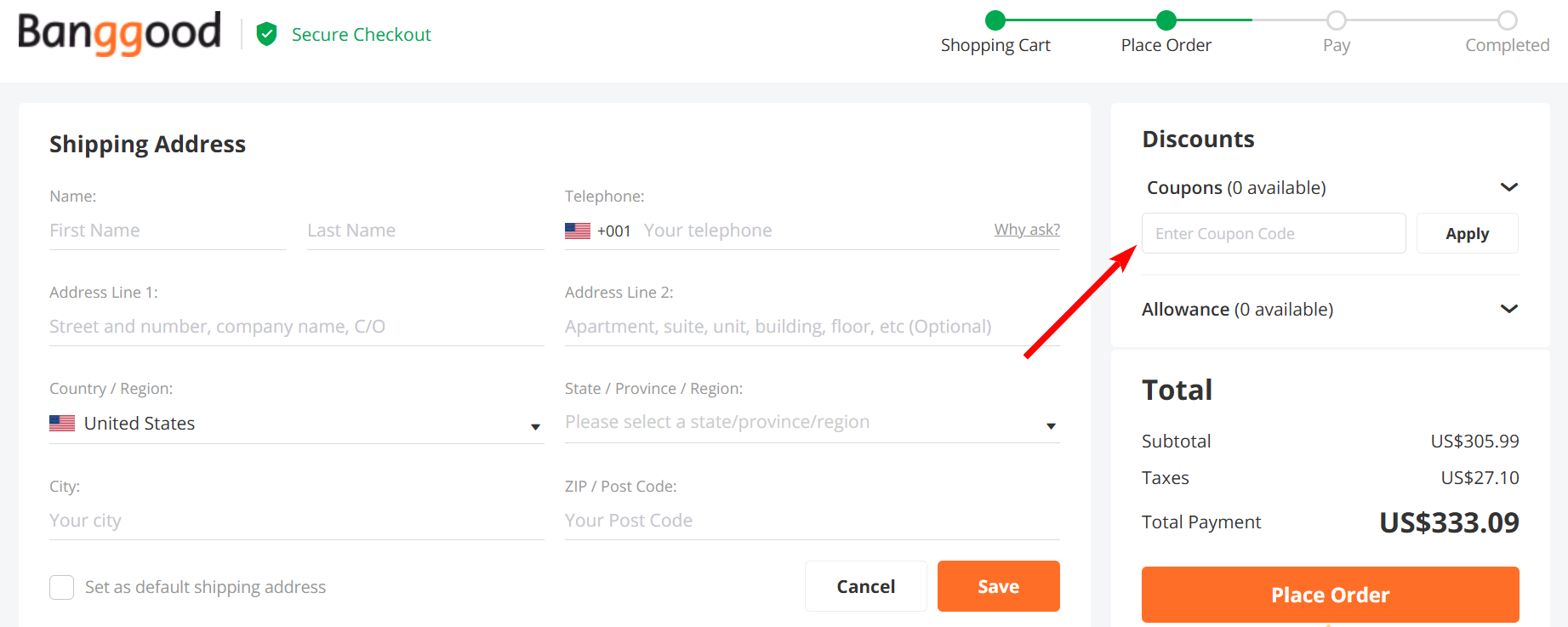Click the US flag beside telephone code

[578, 231]
